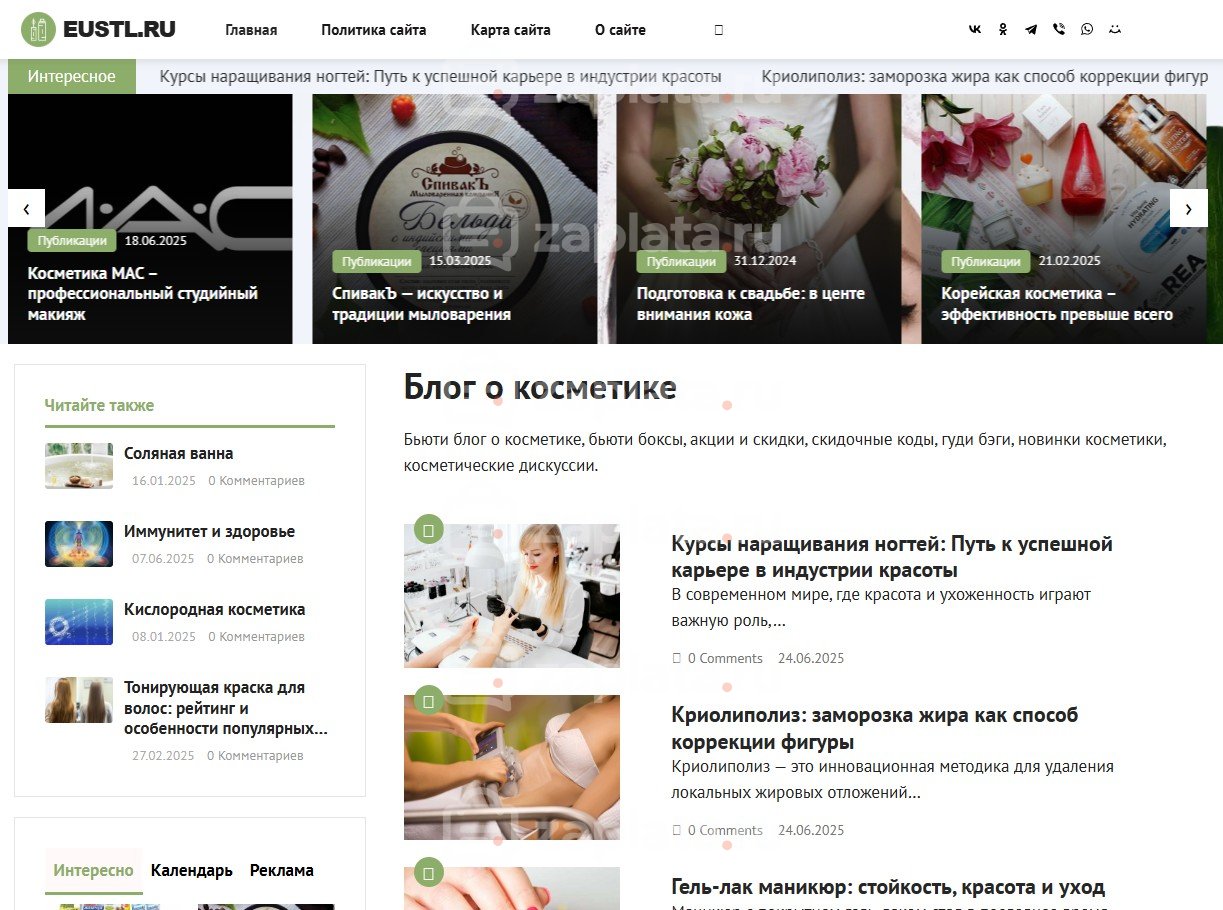Image resolution: width=1223 pixels, height=910 pixels.
Task: Click the Блог о косметике heading
Action: click(x=540, y=388)
